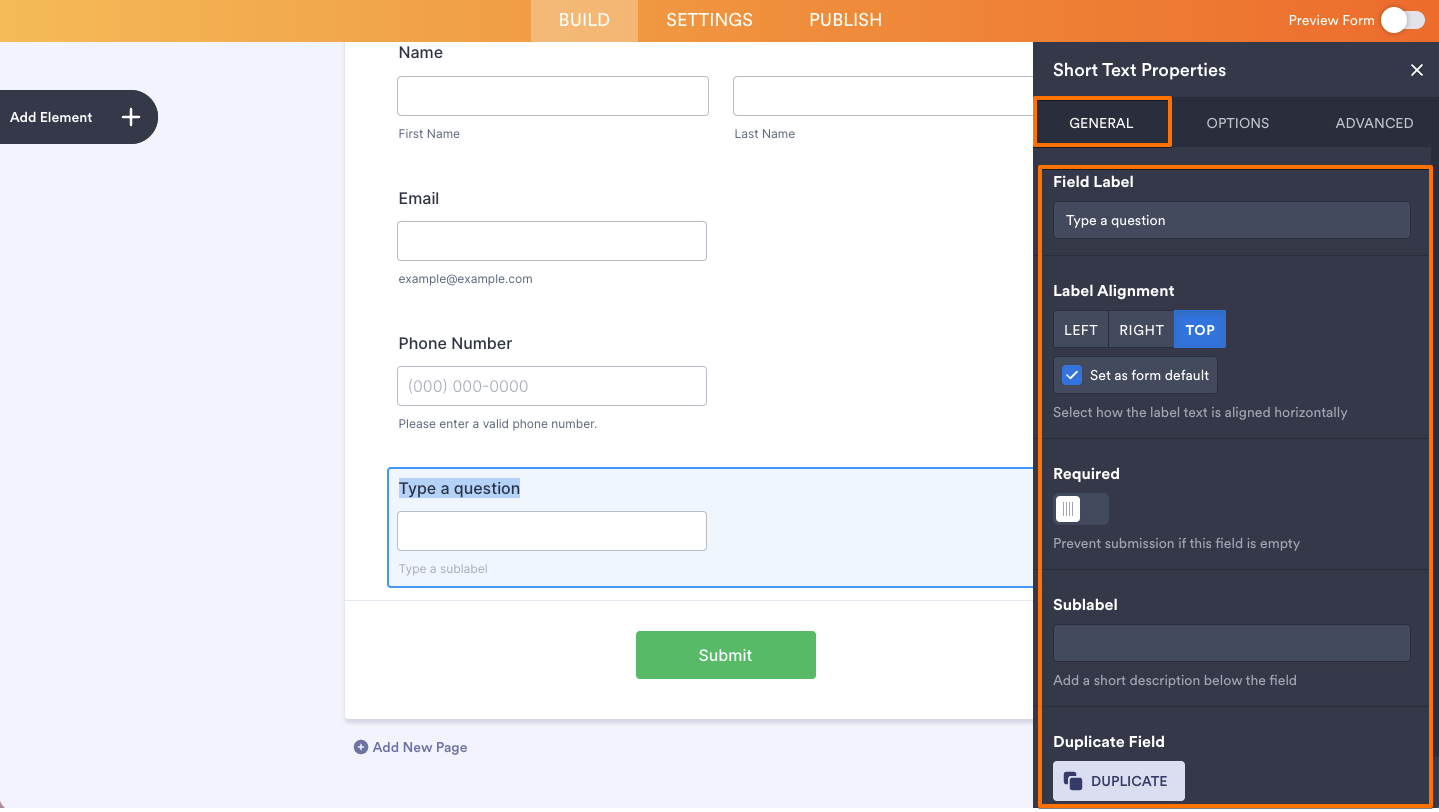Click the Add New Page link

coord(420,747)
